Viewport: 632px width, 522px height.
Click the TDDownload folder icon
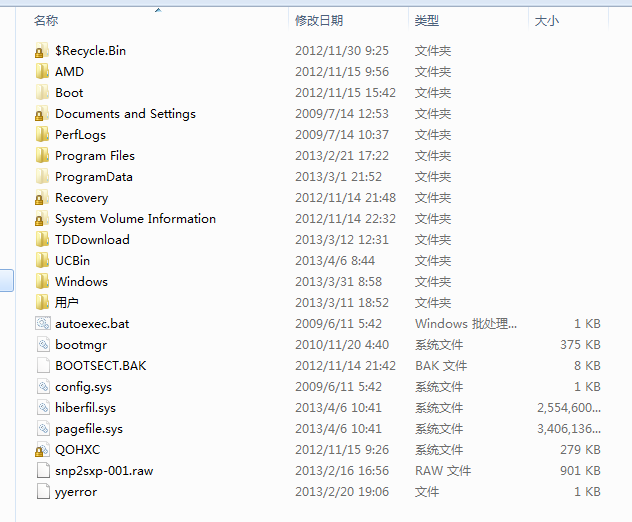[x=42, y=239]
